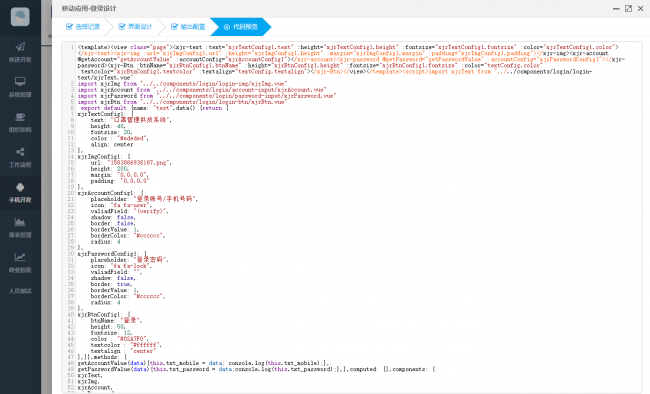Open the 系统管理 monitor menu
650x394 pixels.
point(20,87)
